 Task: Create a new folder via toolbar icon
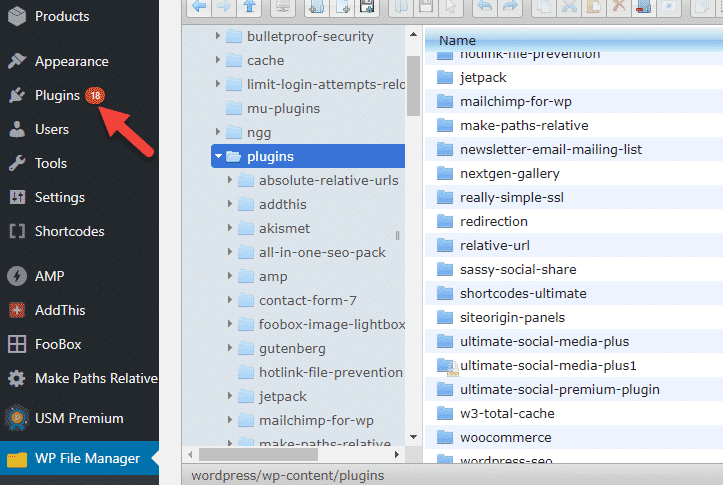tap(317, 6)
